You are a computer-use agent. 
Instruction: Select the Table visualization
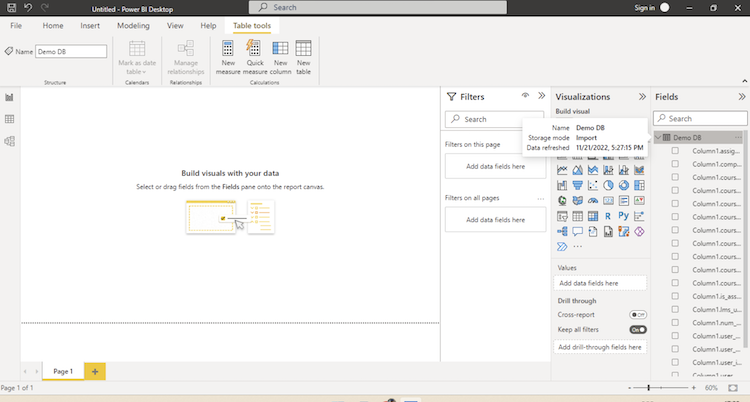[577, 216]
